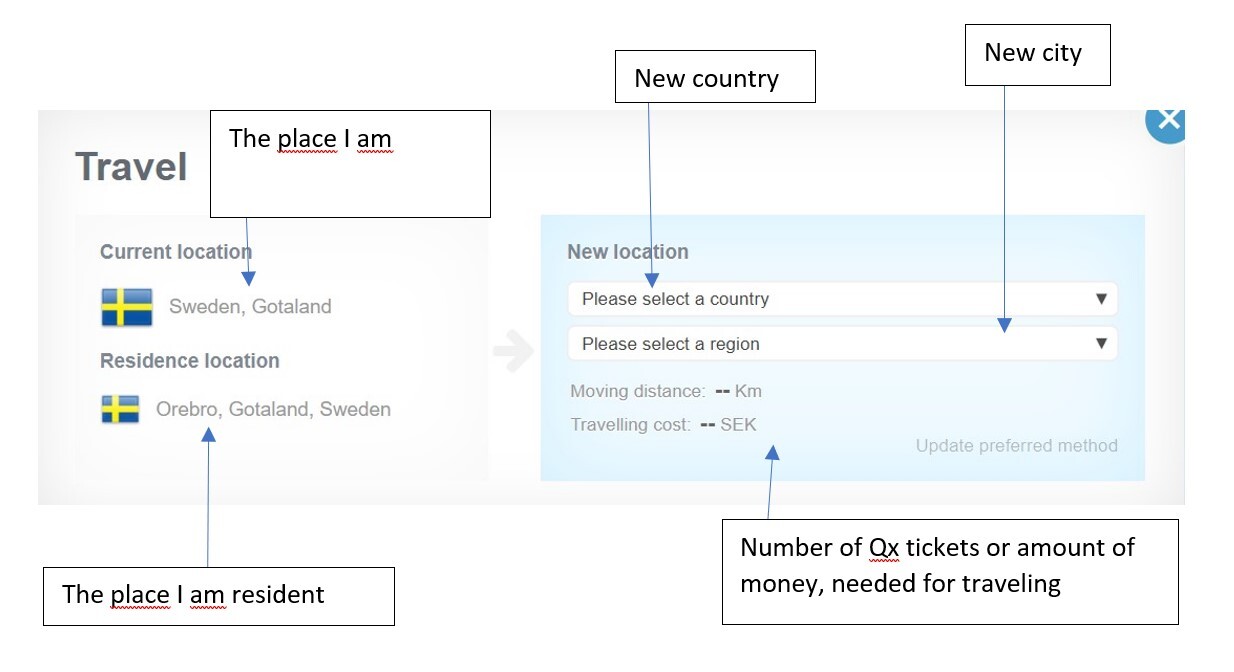Open the 'Please select a region' dropdown
Screen dimensions: 1234x672
[x=841, y=344]
